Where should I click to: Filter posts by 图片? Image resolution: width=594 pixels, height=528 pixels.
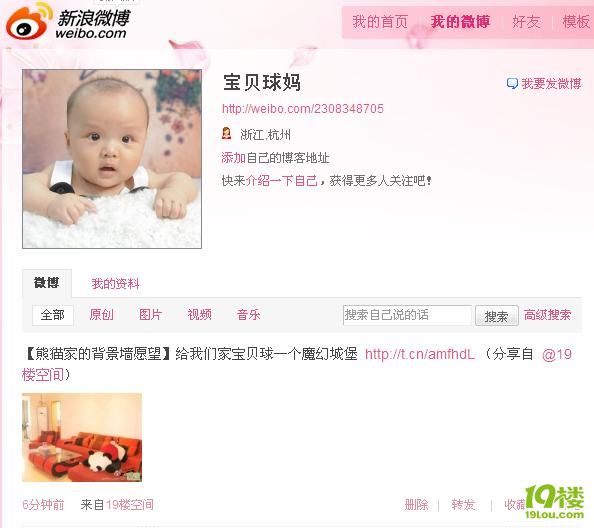click(150, 314)
